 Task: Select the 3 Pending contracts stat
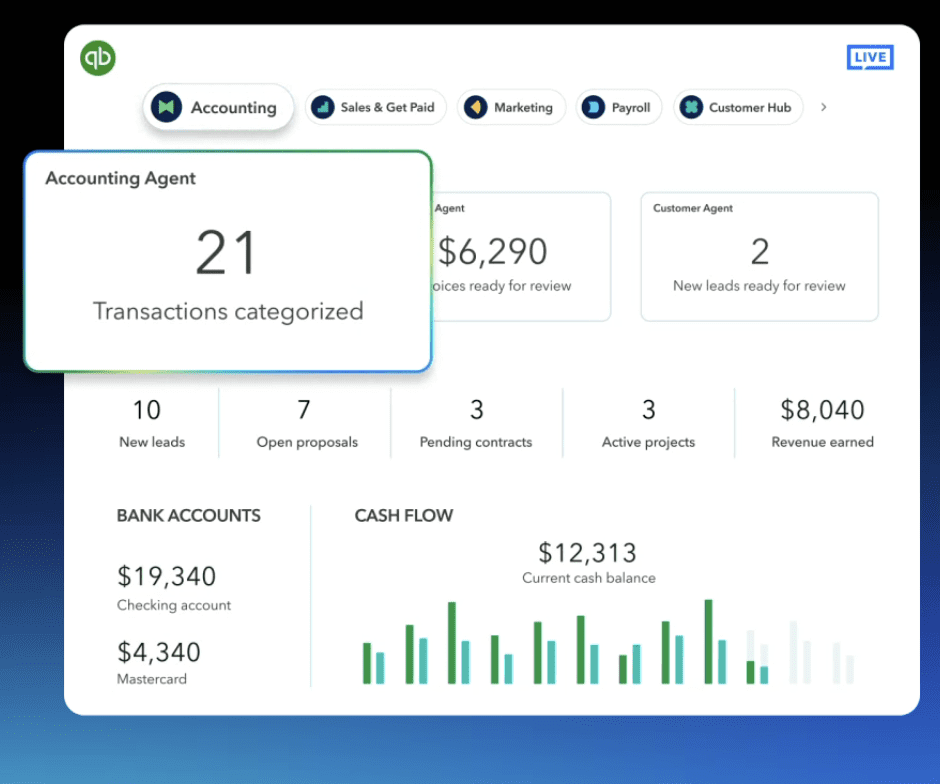(x=476, y=423)
